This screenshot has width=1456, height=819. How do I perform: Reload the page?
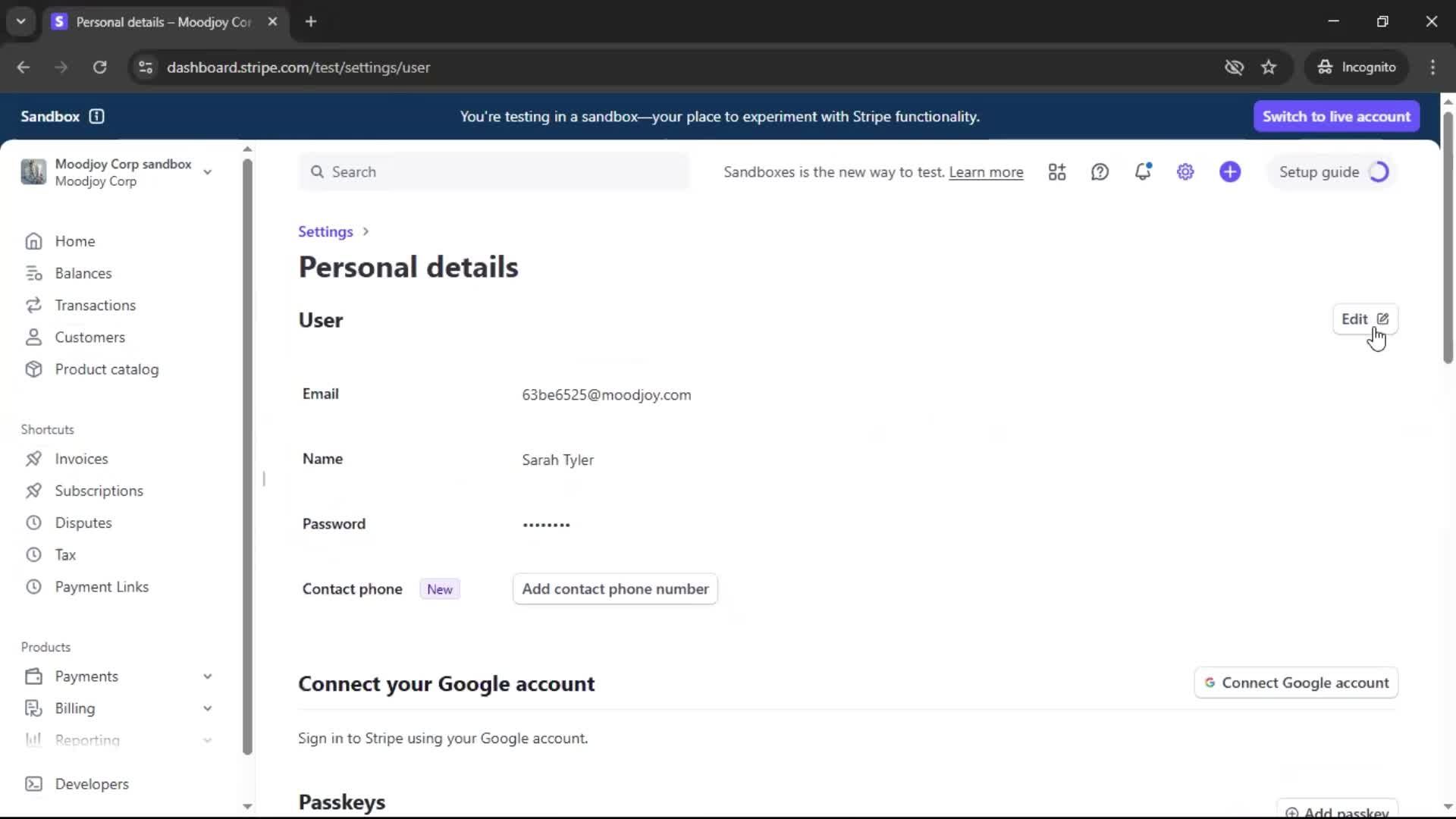[99, 67]
